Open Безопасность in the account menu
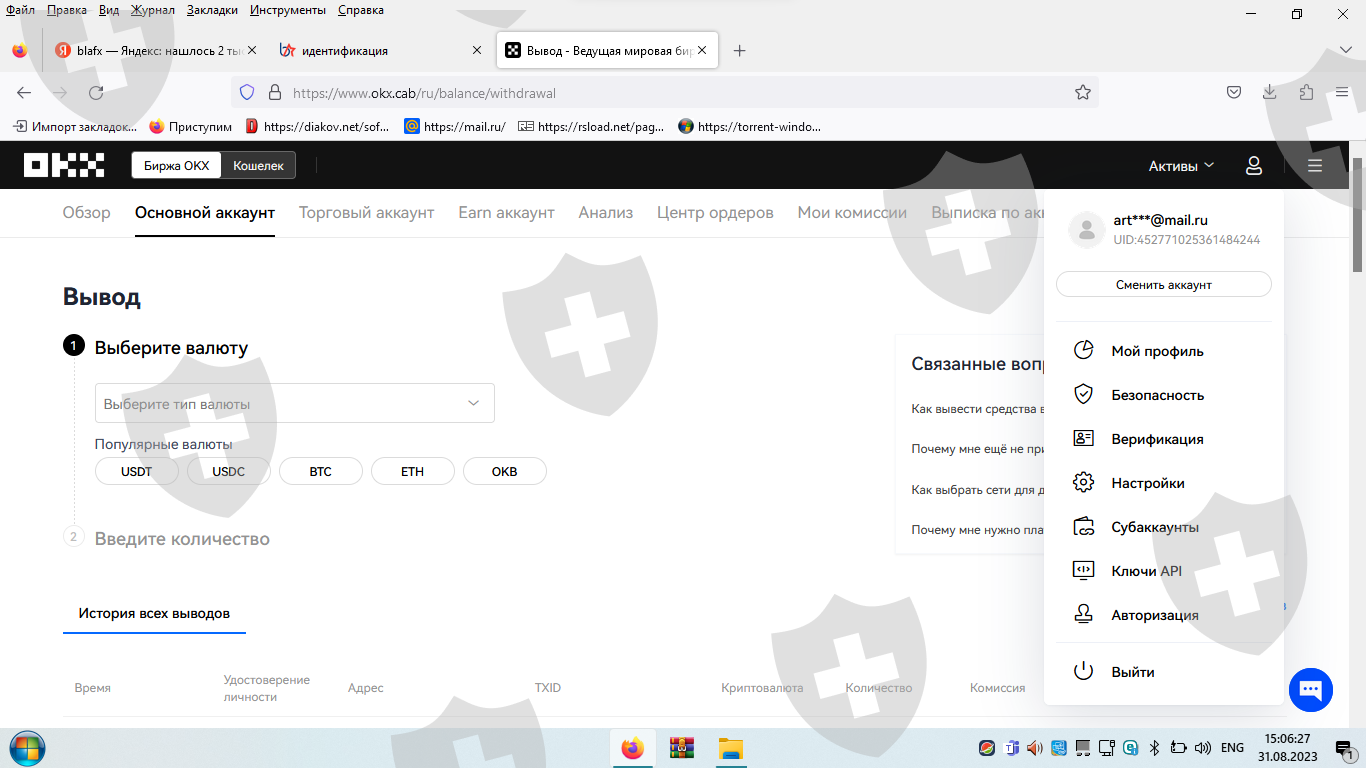1366x768 pixels. pos(1164,395)
